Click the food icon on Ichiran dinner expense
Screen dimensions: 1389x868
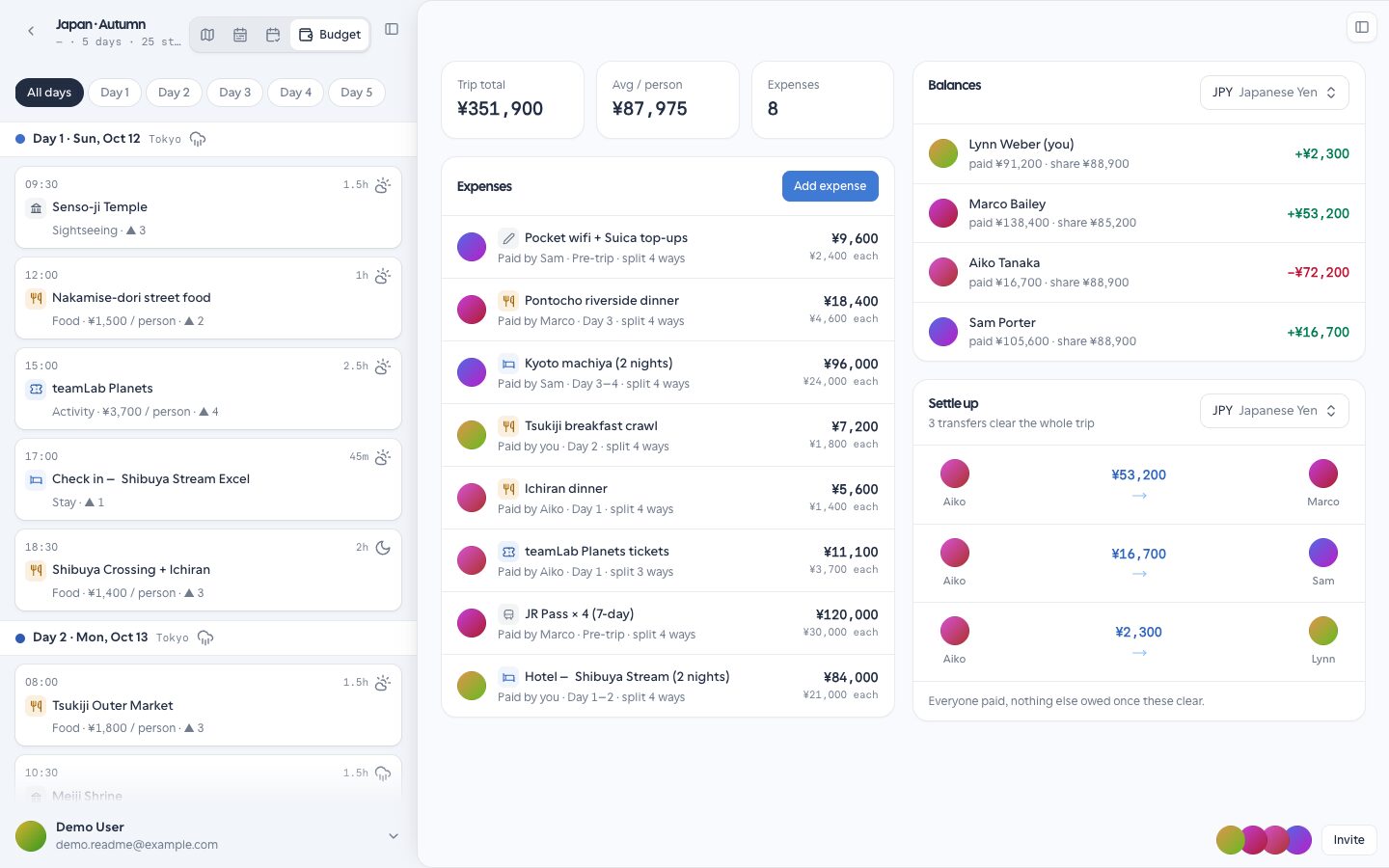click(508, 489)
